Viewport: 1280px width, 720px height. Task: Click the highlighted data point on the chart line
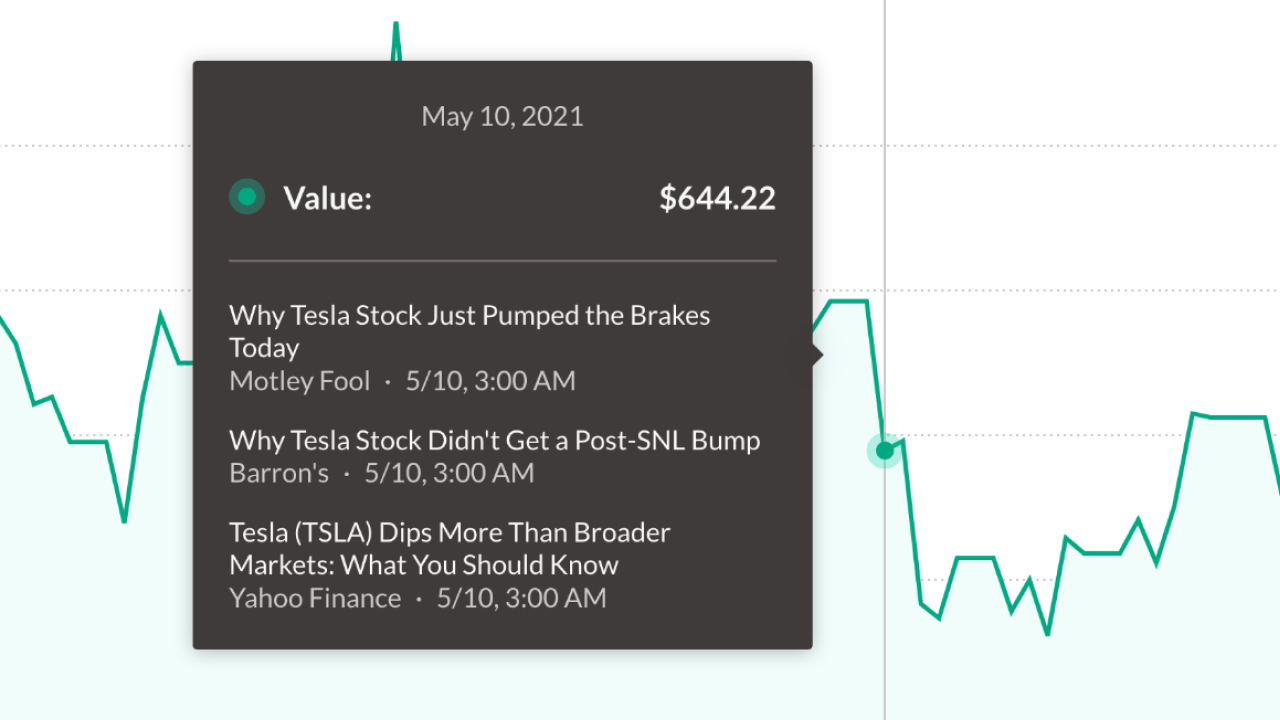884,451
